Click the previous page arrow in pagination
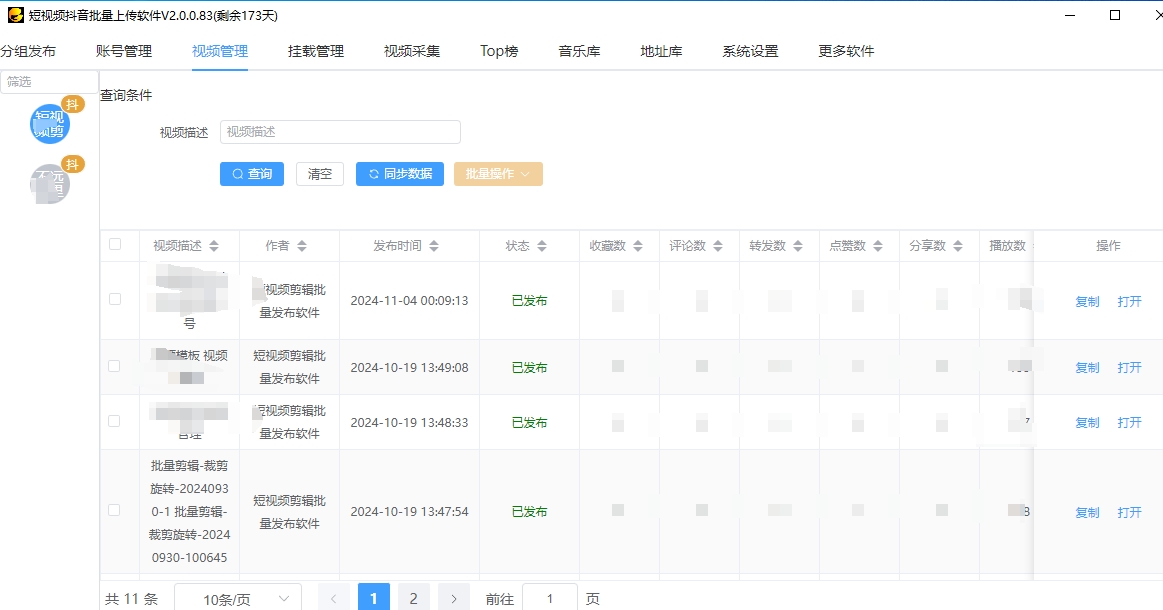The height and width of the screenshot is (610, 1163). 333,598
